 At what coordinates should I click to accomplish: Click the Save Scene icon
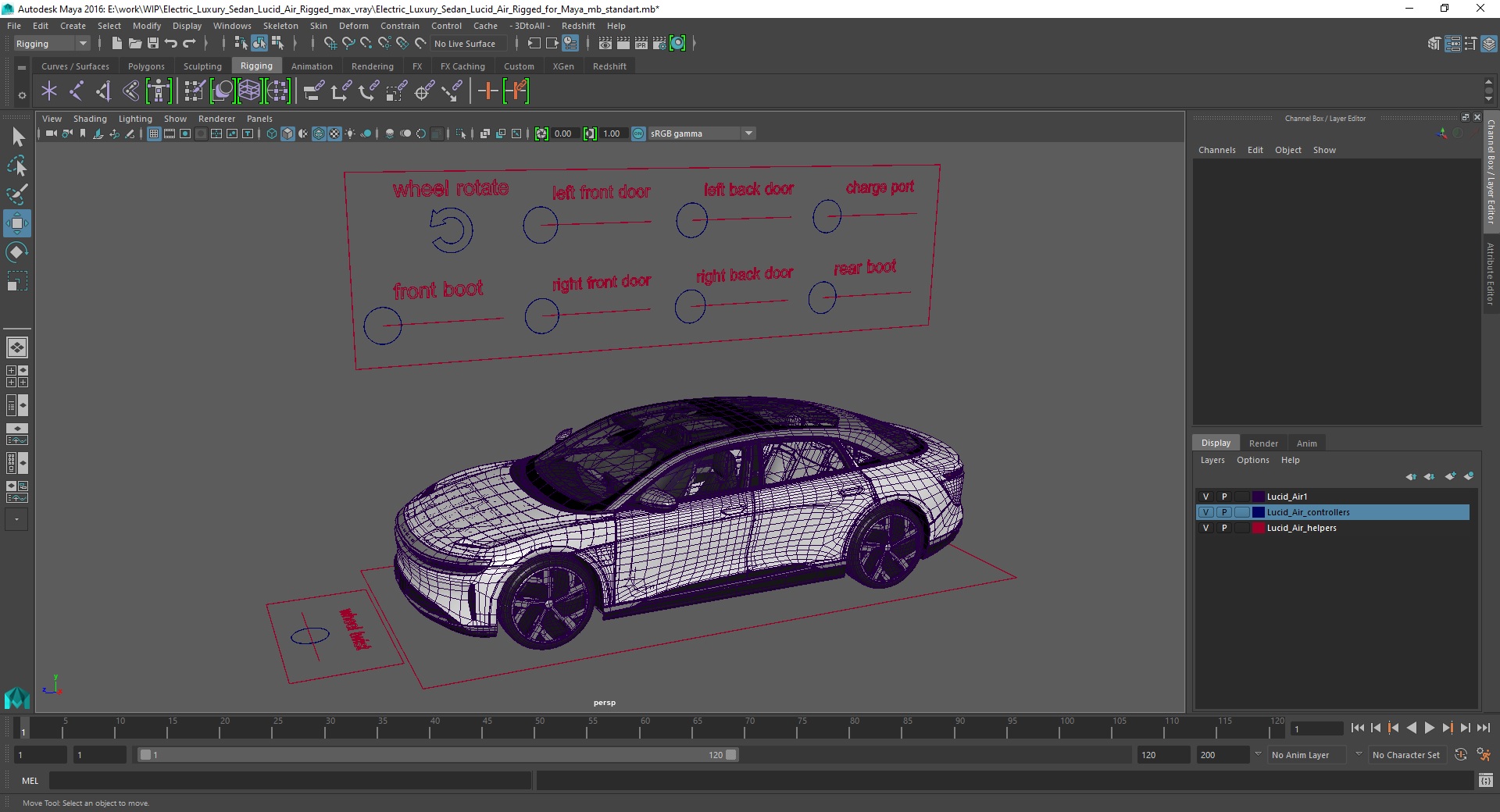(x=153, y=44)
